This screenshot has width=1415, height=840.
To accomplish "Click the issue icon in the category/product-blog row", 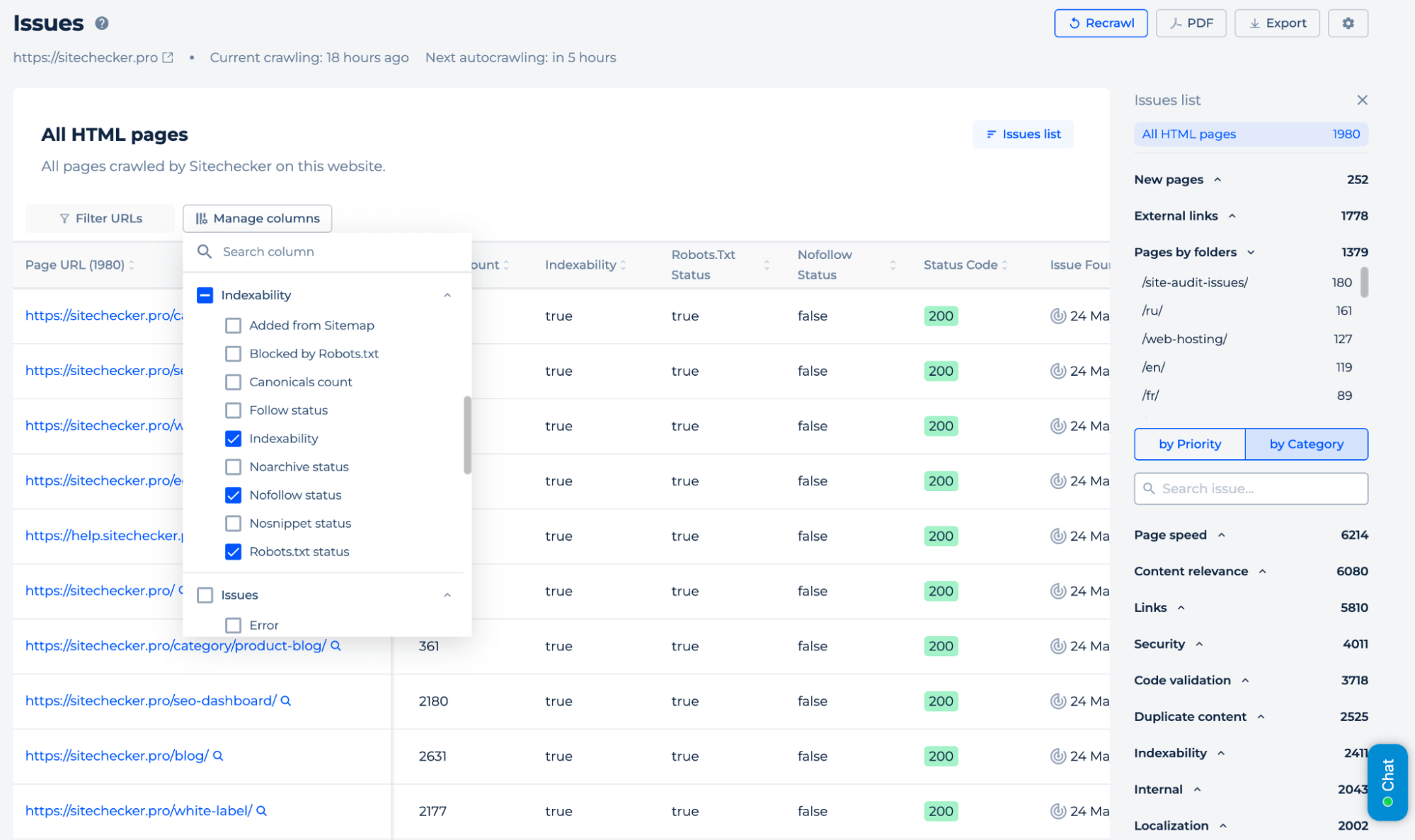I will point(1058,646).
